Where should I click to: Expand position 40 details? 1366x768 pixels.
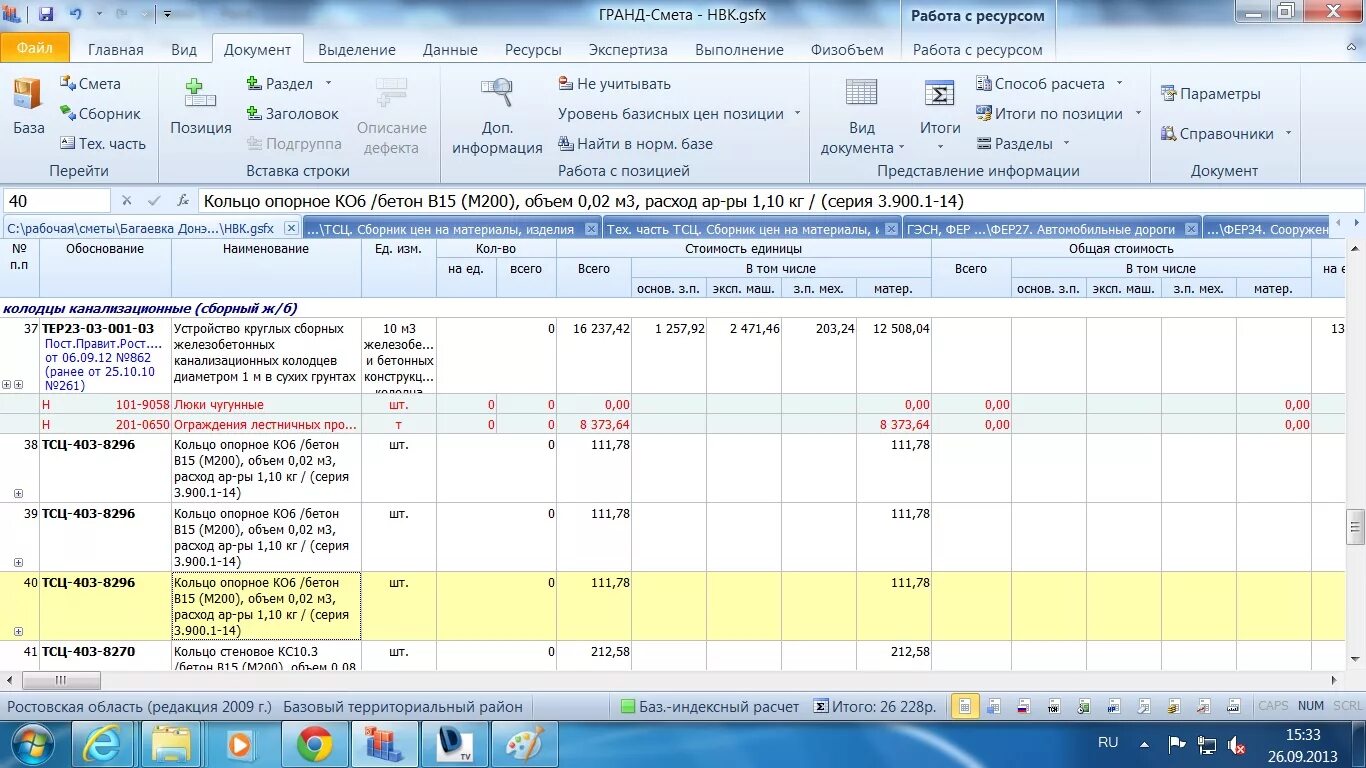coord(18,631)
